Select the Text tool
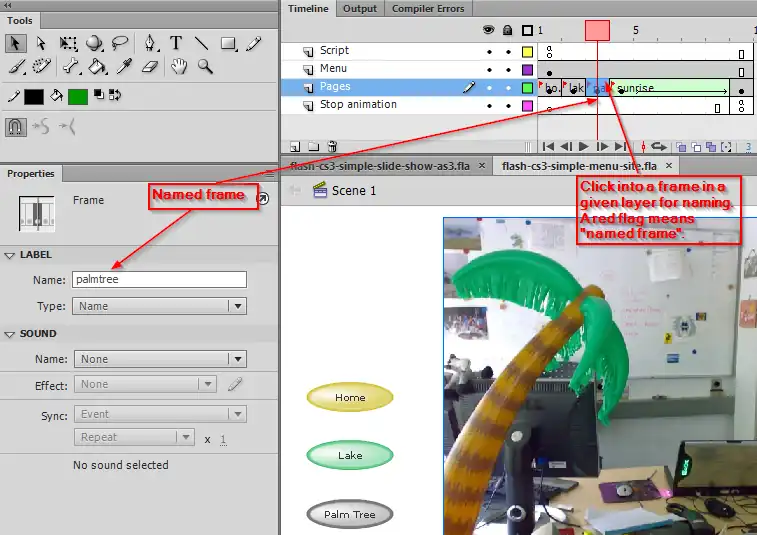Image resolution: width=757 pixels, height=535 pixels. [x=176, y=43]
